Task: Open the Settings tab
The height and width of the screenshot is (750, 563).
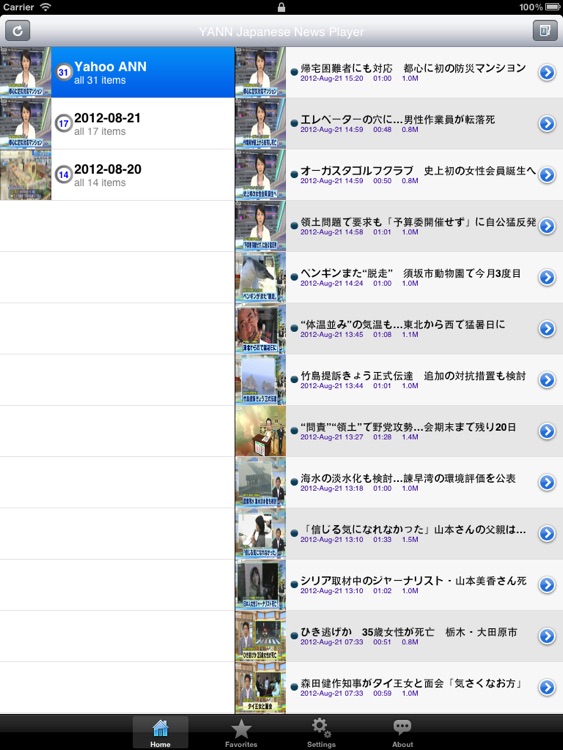Action: (321, 733)
